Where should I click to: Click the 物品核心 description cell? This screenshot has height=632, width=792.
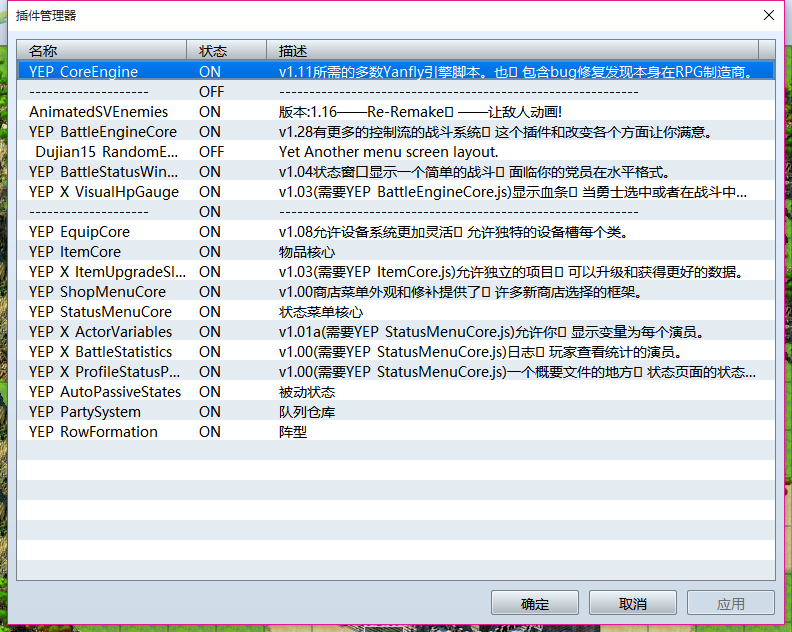307,252
